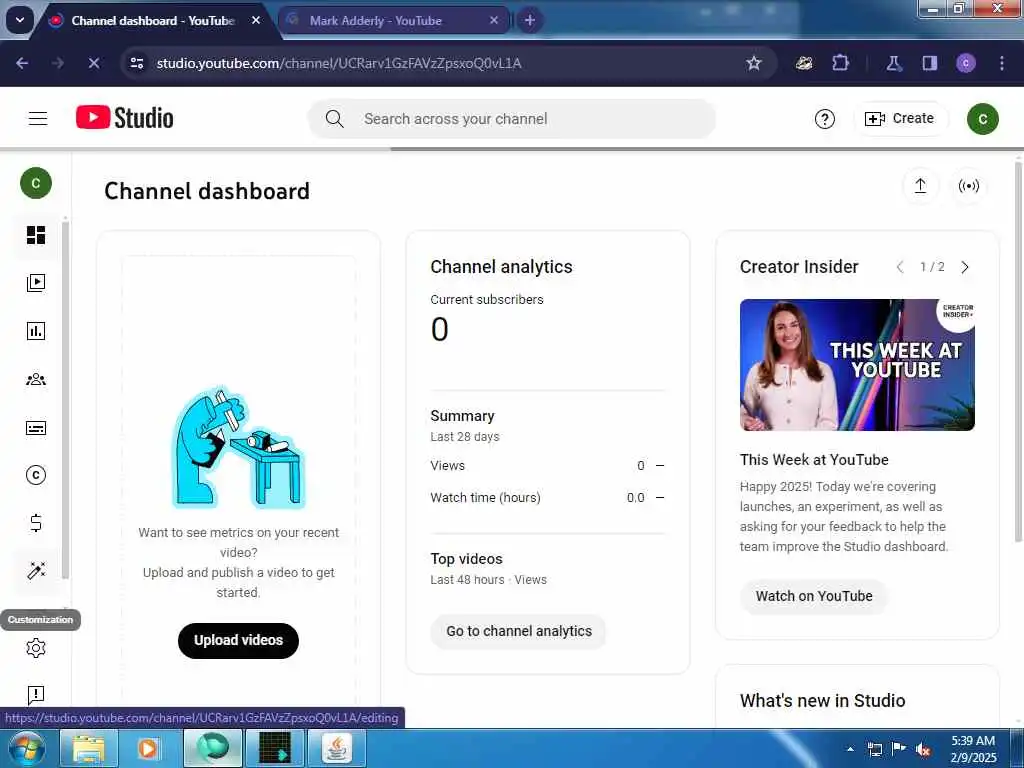Image resolution: width=1024 pixels, height=768 pixels.
Task: Open the extension icon beside the star
Action: pyautogui.click(x=804, y=63)
